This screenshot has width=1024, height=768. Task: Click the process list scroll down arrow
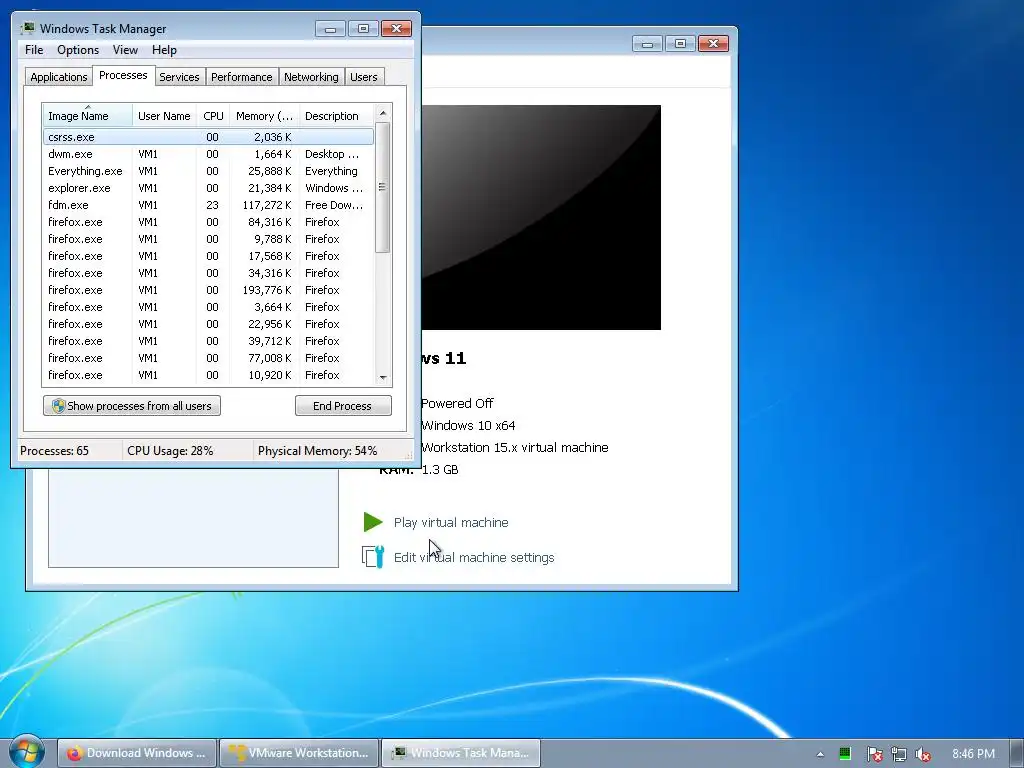pos(383,377)
